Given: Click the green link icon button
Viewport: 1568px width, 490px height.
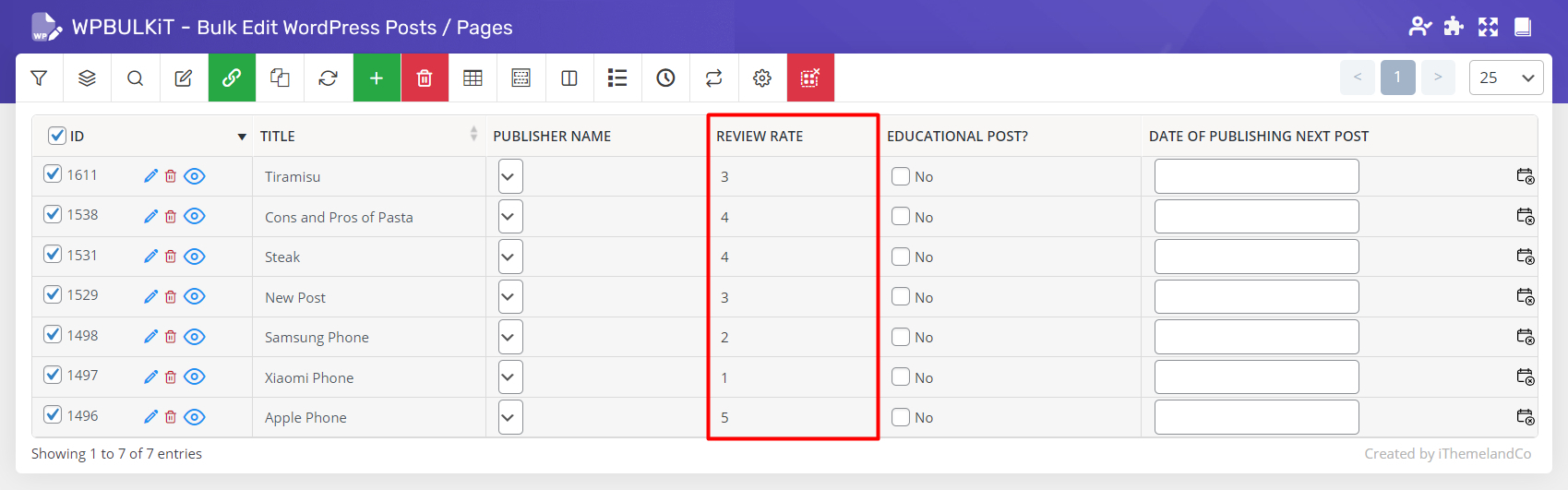Looking at the screenshot, I should (x=232, y=78).
